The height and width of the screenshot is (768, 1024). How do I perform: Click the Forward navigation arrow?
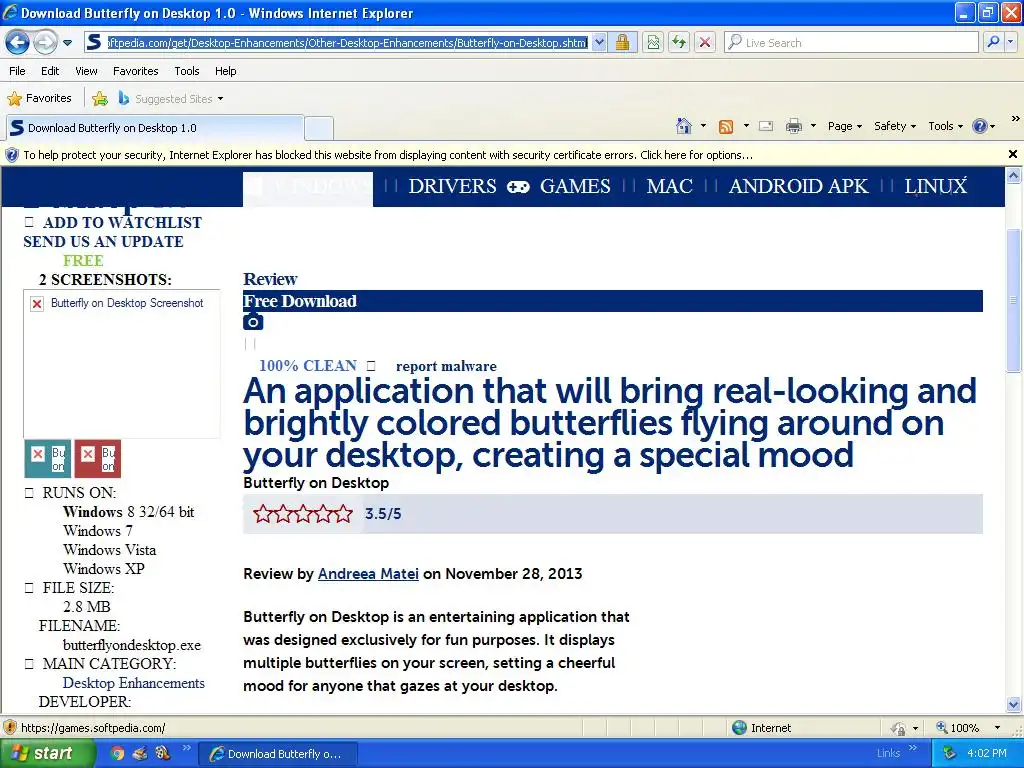(45, 42)
